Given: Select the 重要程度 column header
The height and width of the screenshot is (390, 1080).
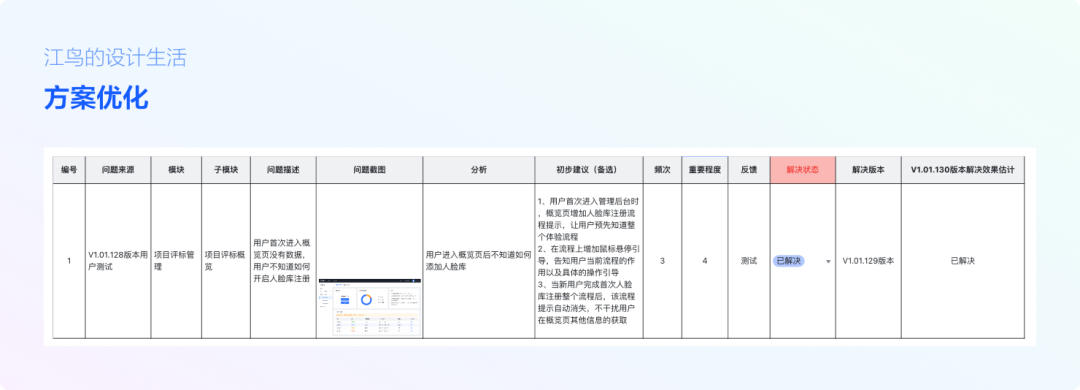Looking at the screenshot, I should (705, 170).
